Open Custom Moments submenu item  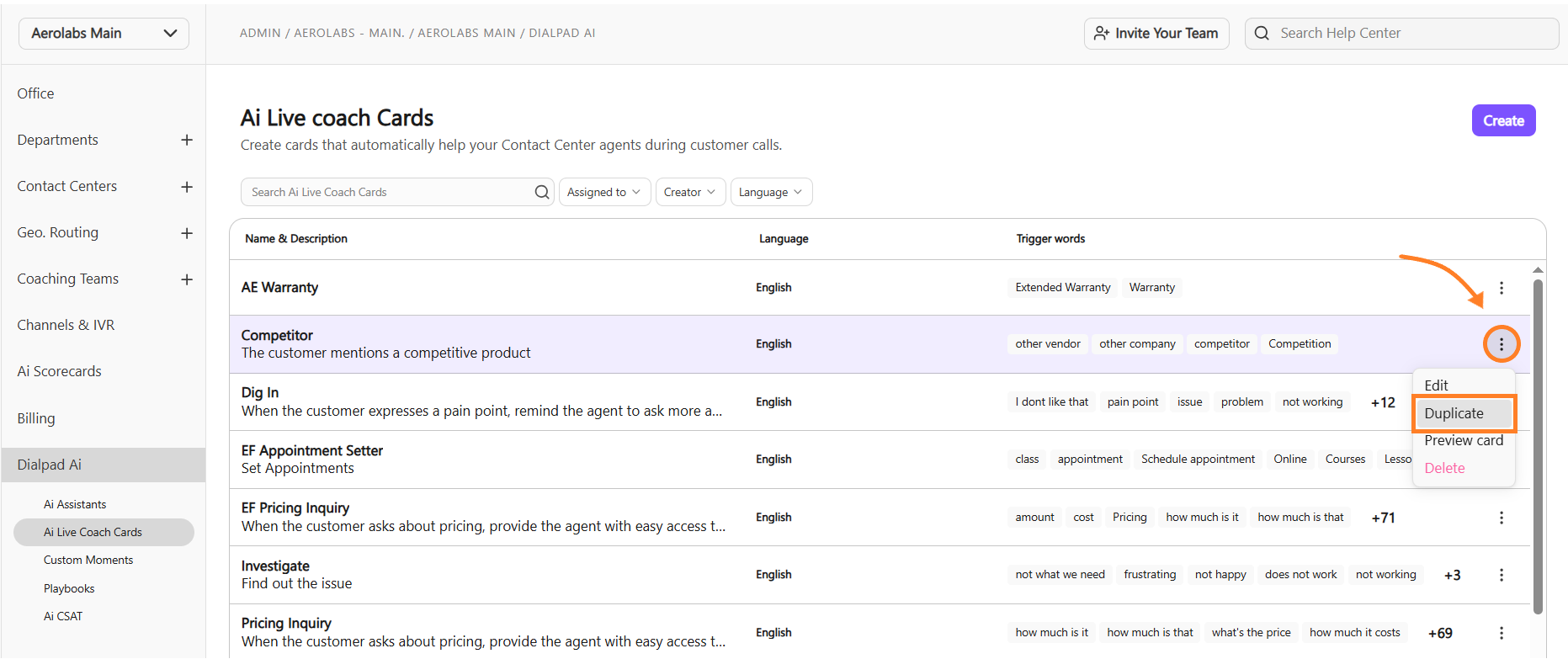[x=88, y=560]
